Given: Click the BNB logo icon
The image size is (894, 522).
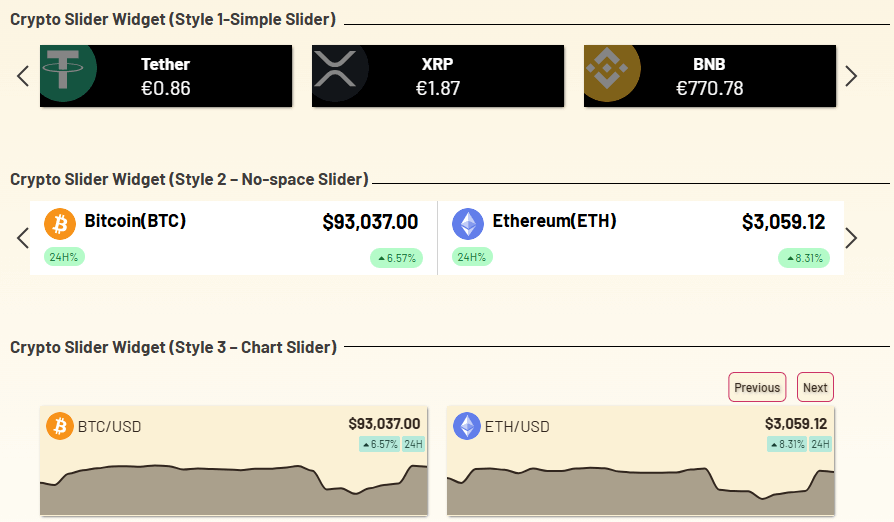Looking at the screenshot, I should point(612,76).
